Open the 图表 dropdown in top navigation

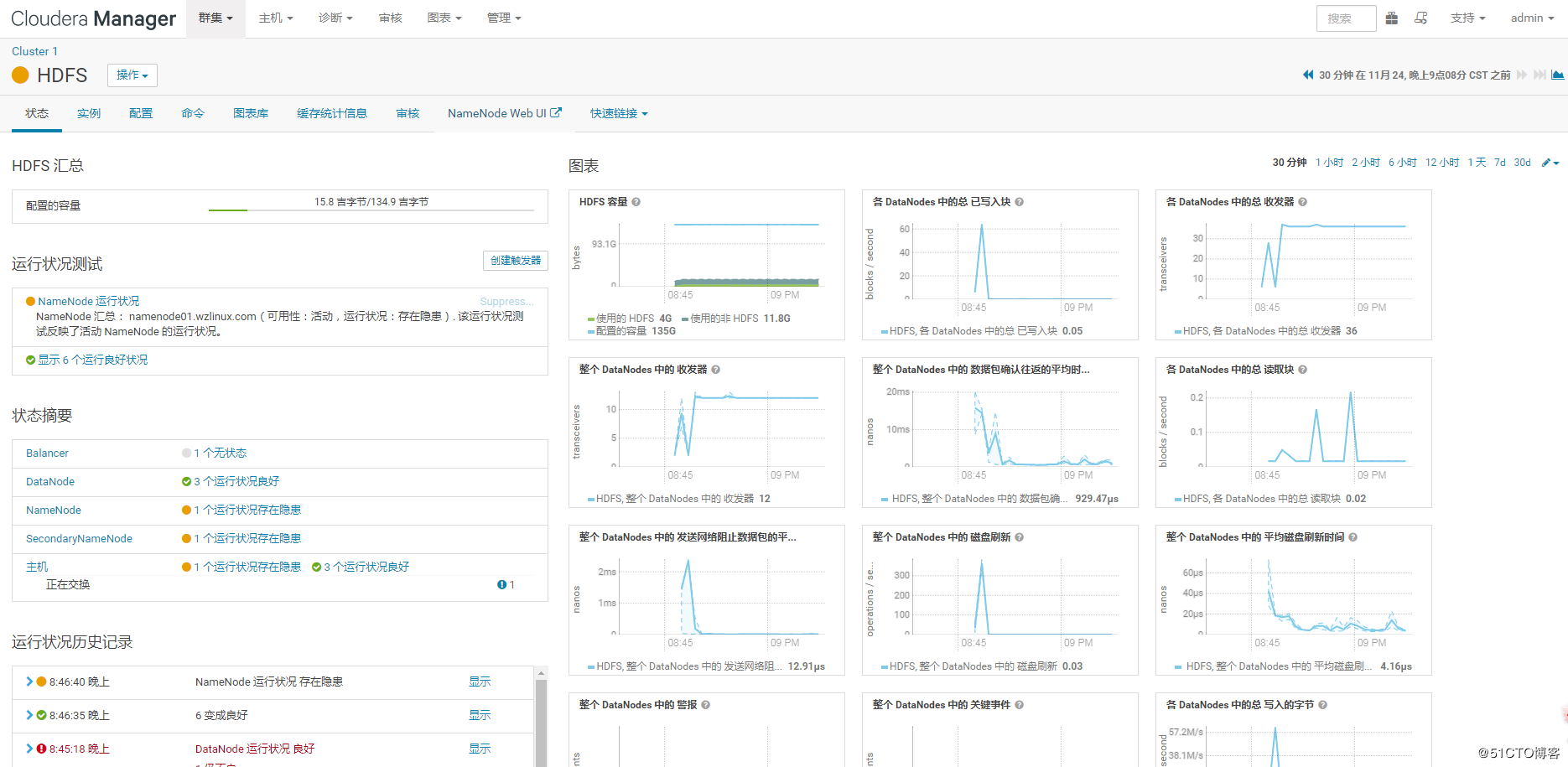pyautogui.click(x=444, y=18)
